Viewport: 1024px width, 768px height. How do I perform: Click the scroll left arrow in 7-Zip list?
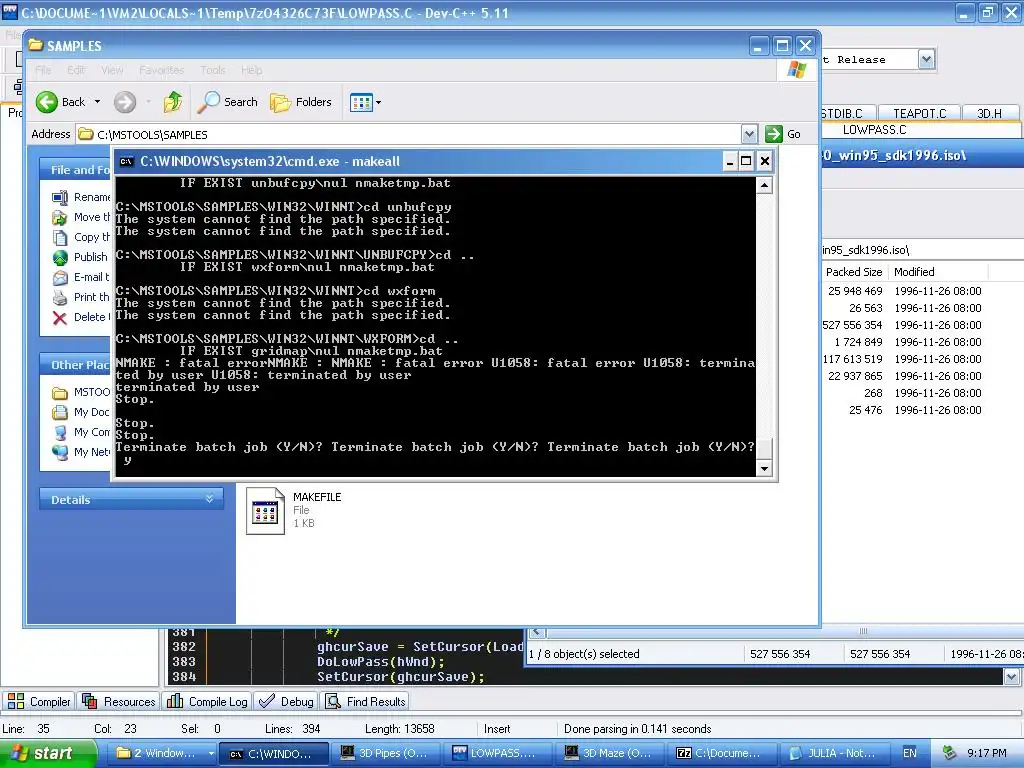click(537, 632)
